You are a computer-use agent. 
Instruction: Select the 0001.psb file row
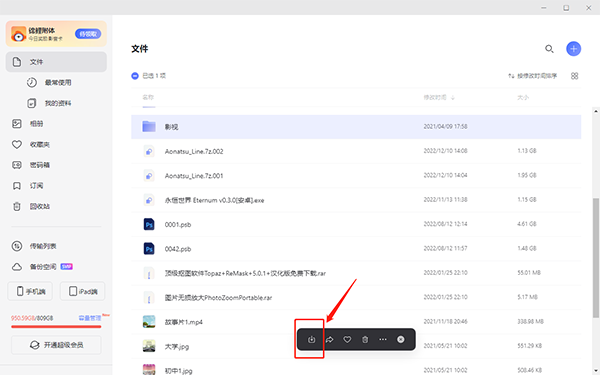click(356, 224)
